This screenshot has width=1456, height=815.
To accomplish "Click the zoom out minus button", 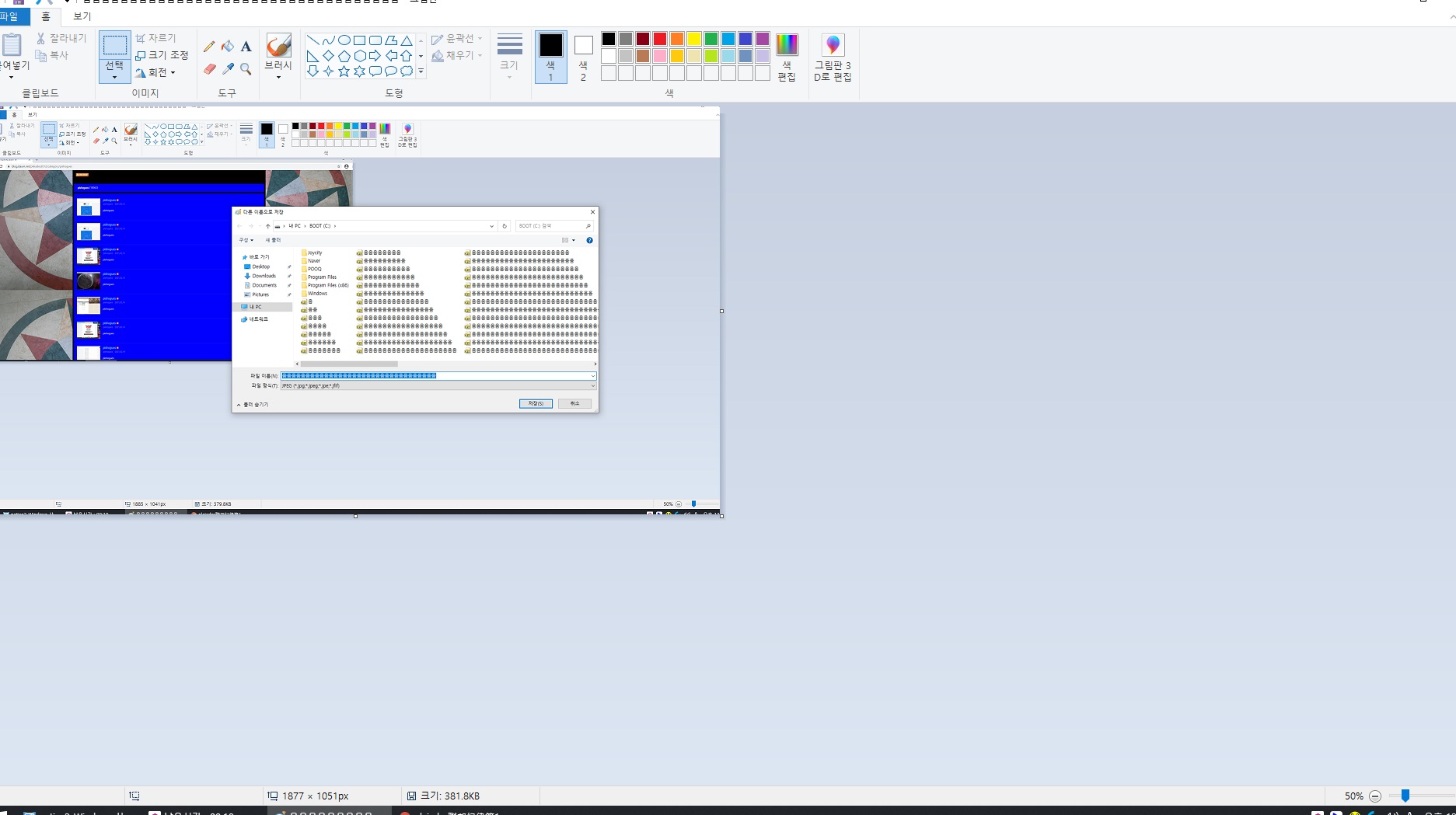I will pos(1375,796).
